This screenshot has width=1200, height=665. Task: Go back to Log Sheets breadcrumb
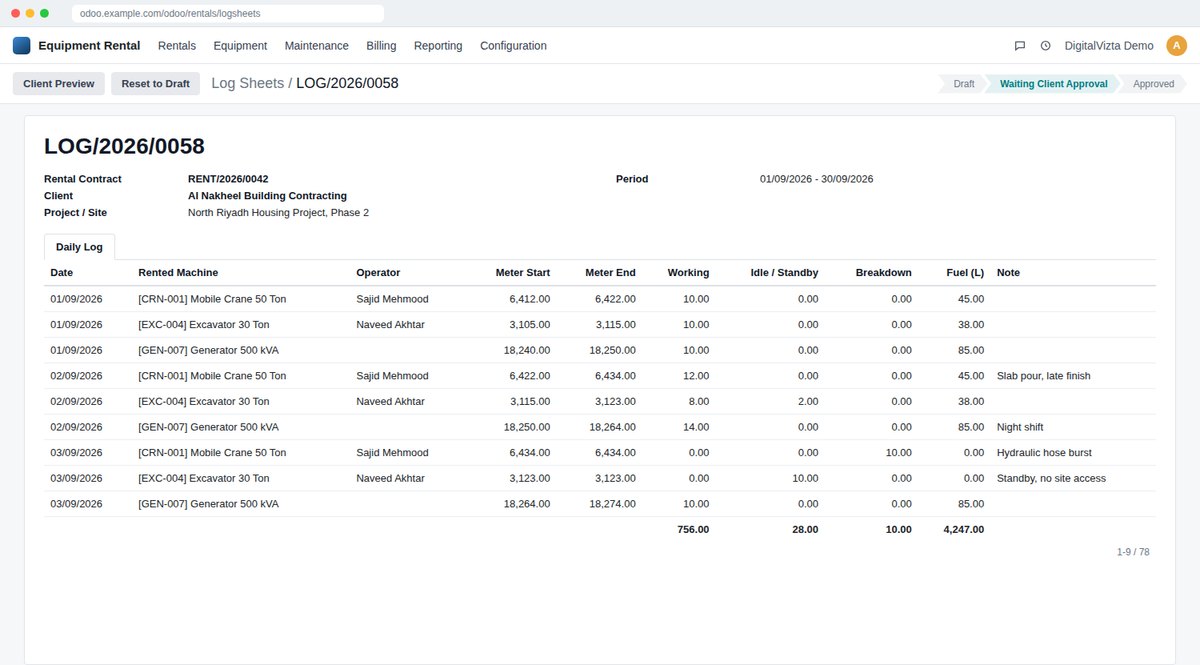point(248,83)
